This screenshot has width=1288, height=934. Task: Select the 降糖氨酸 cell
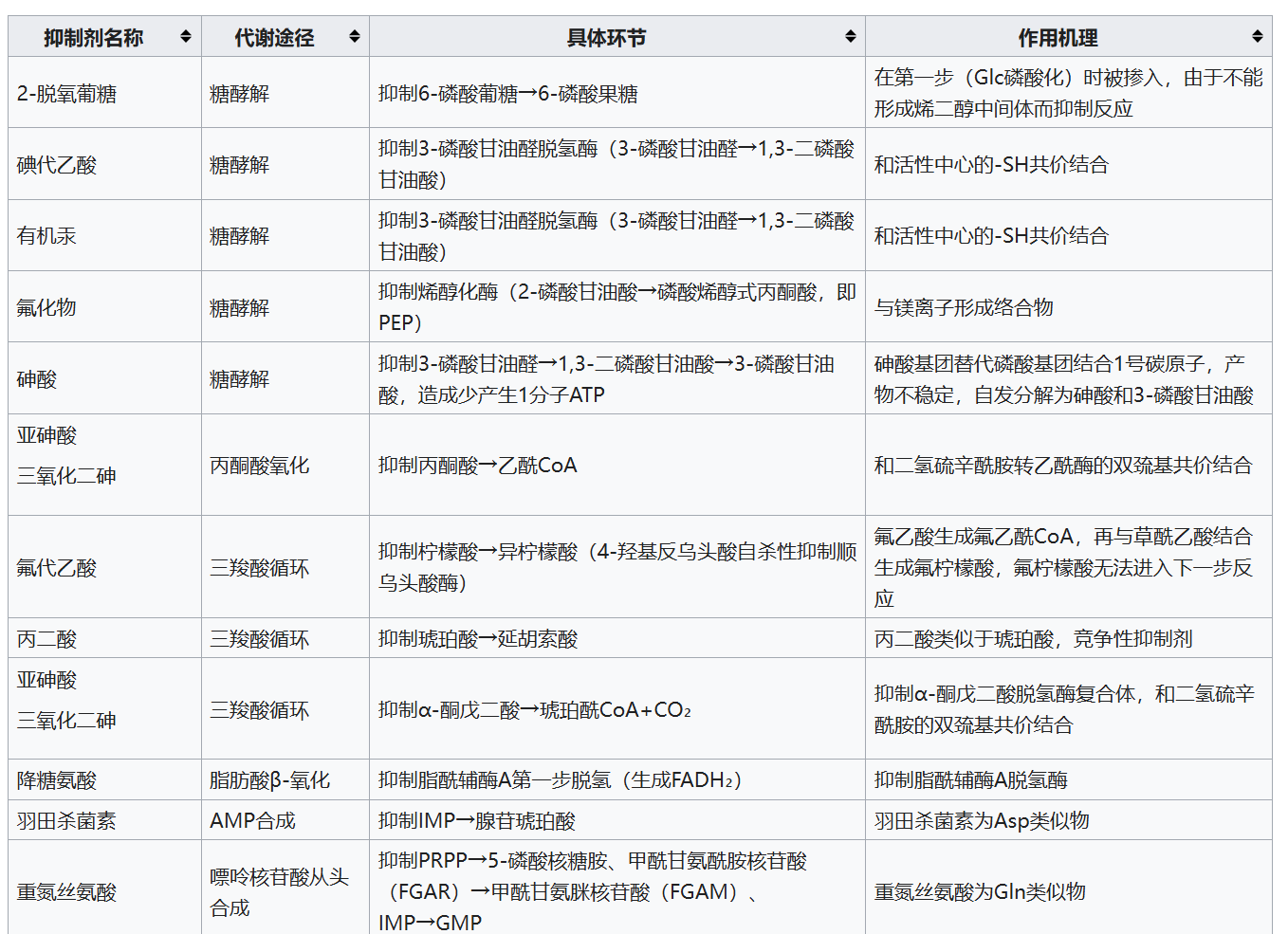pos(57,780)
